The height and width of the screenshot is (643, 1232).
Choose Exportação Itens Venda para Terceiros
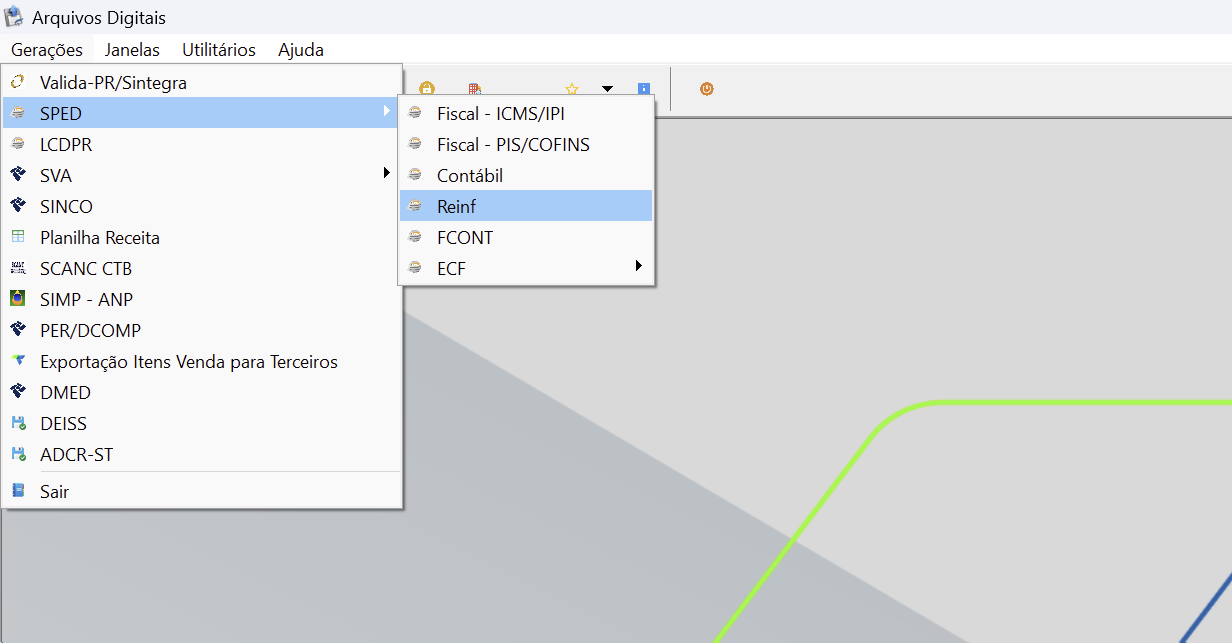point(202,361)
